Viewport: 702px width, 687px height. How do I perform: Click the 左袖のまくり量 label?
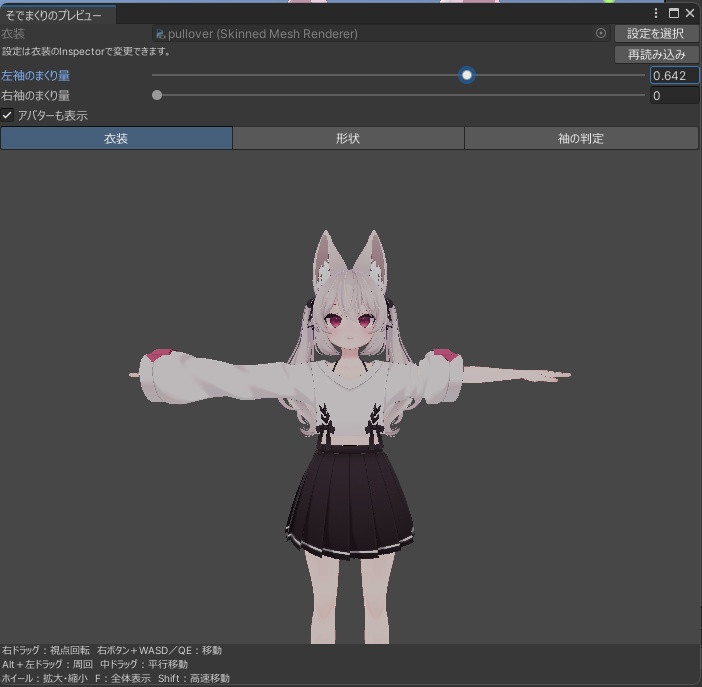click(35, 75)
